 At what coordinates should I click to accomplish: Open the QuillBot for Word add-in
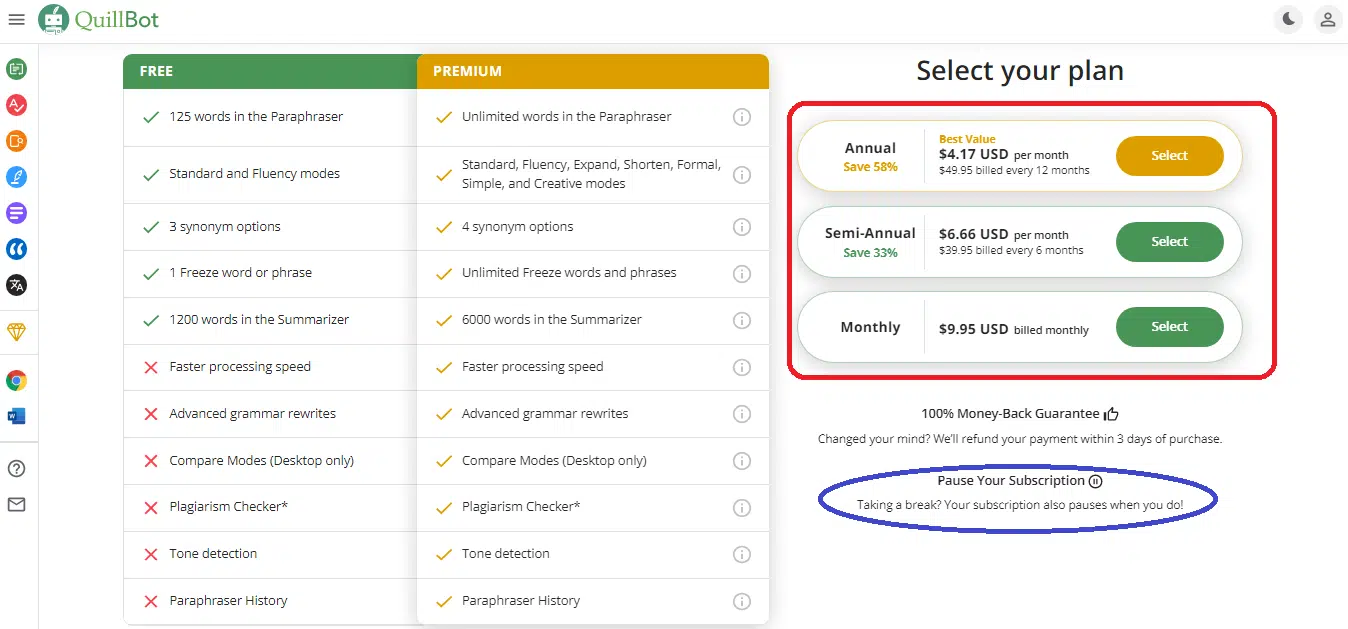click(16, 417)
